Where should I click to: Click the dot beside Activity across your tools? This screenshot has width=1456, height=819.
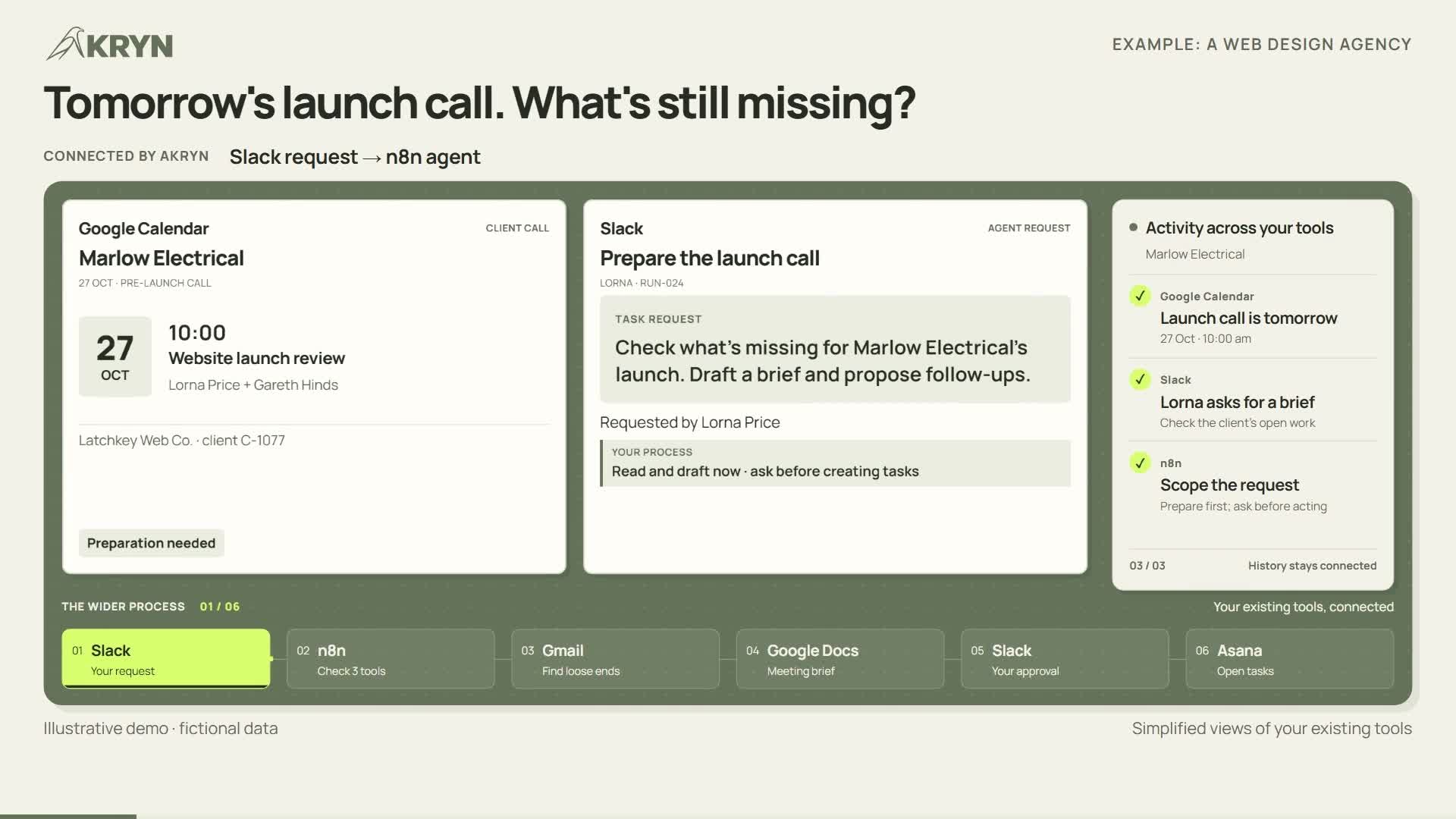point(1133,227)
